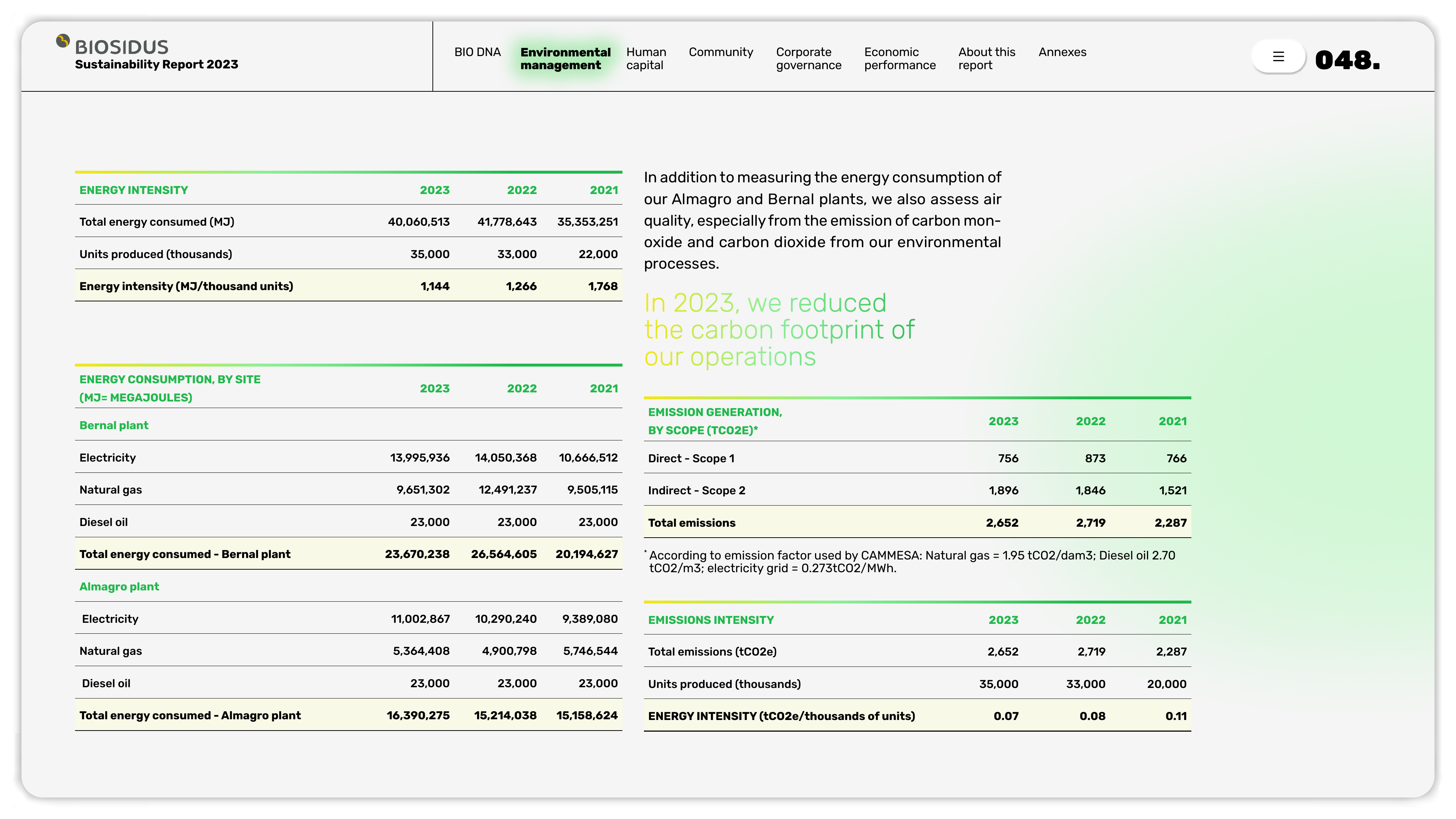Select EMISSION GENERATION, BY SCOPE heading
Viewport: 1456px width, 819px height.
(x=715, y=421)
